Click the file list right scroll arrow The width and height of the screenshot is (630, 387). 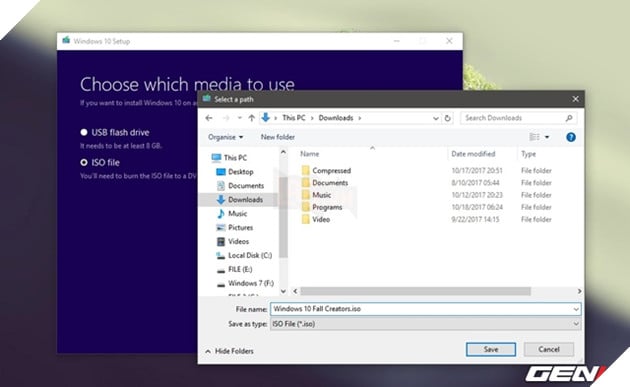[579, 291]
